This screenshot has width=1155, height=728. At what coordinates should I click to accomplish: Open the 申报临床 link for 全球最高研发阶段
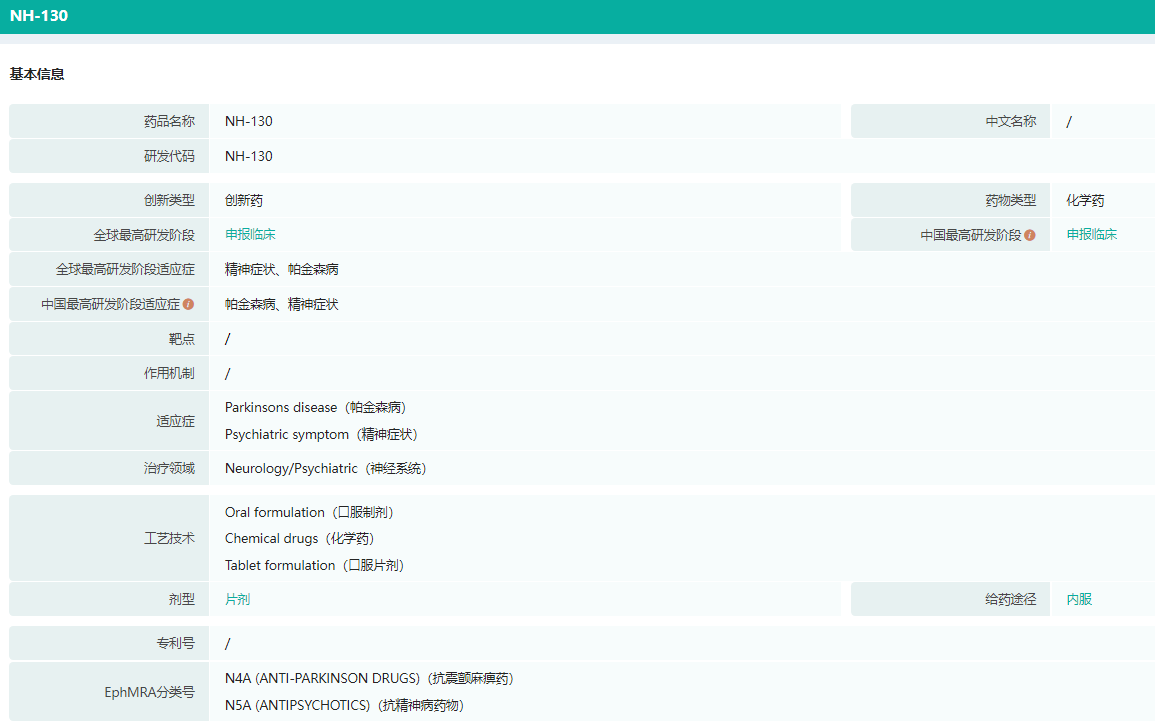[x=250, y=234]
